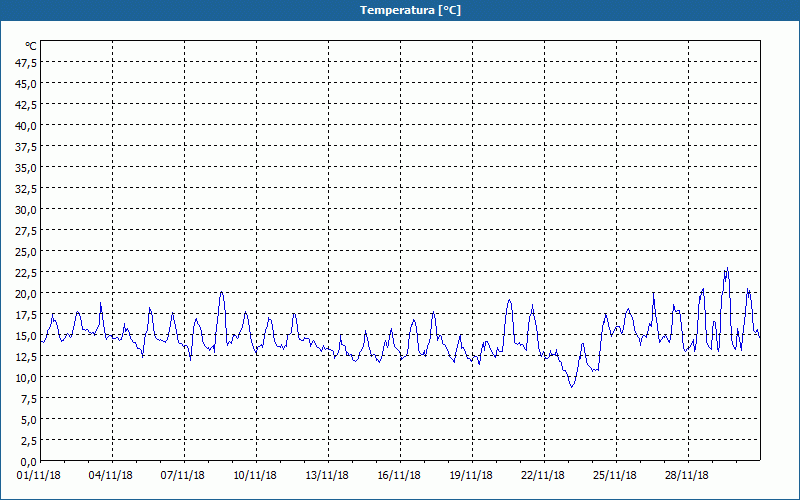Click the 10,0 y-axis label
This screenshot has height=500, width=800.
(x=26, y=378)
